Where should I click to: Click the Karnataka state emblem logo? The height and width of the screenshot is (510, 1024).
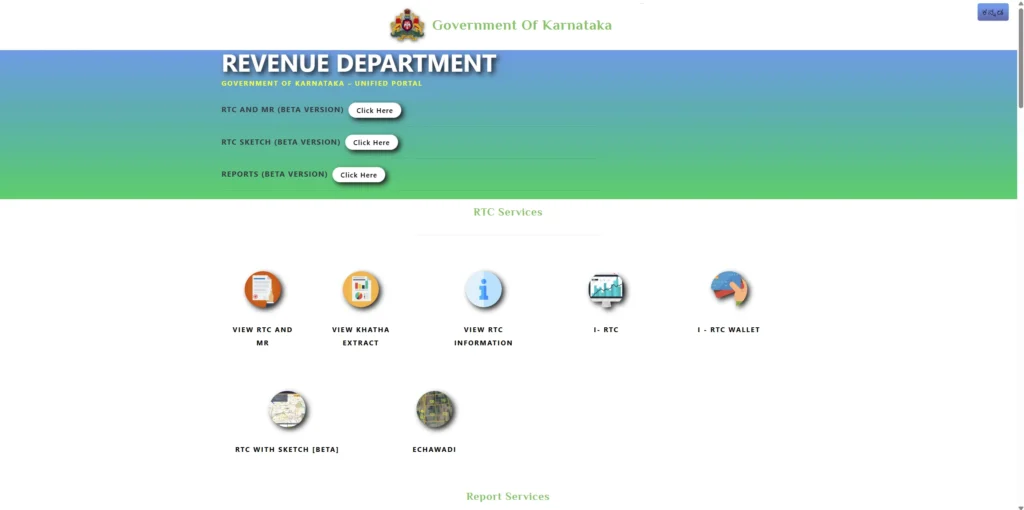tap(407, 25)
